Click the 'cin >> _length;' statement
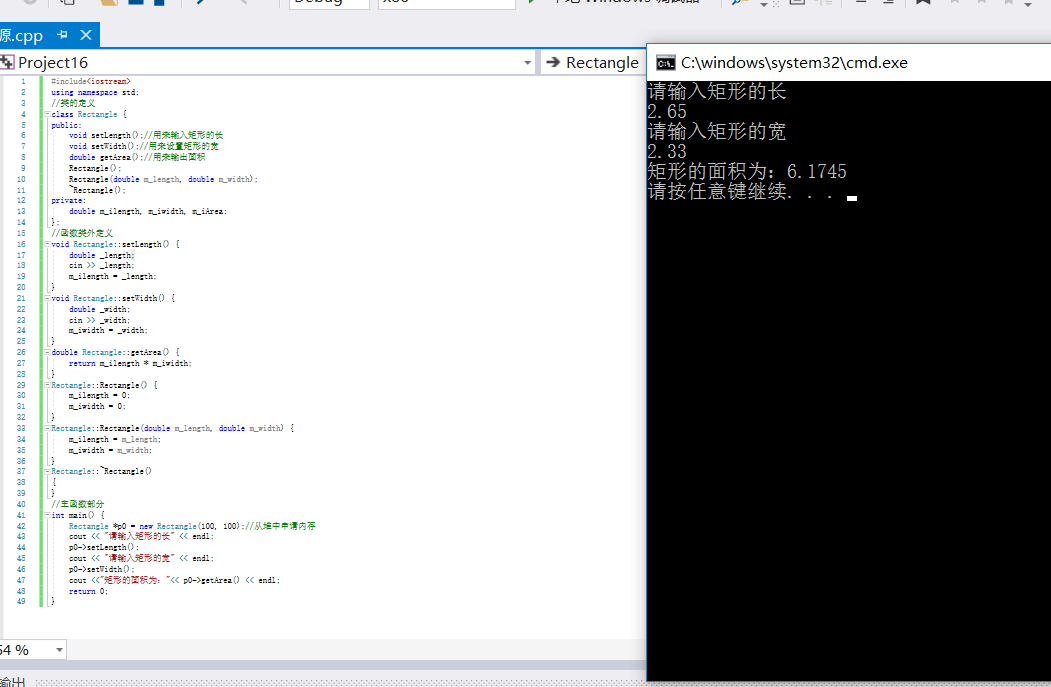 point(101,265)
